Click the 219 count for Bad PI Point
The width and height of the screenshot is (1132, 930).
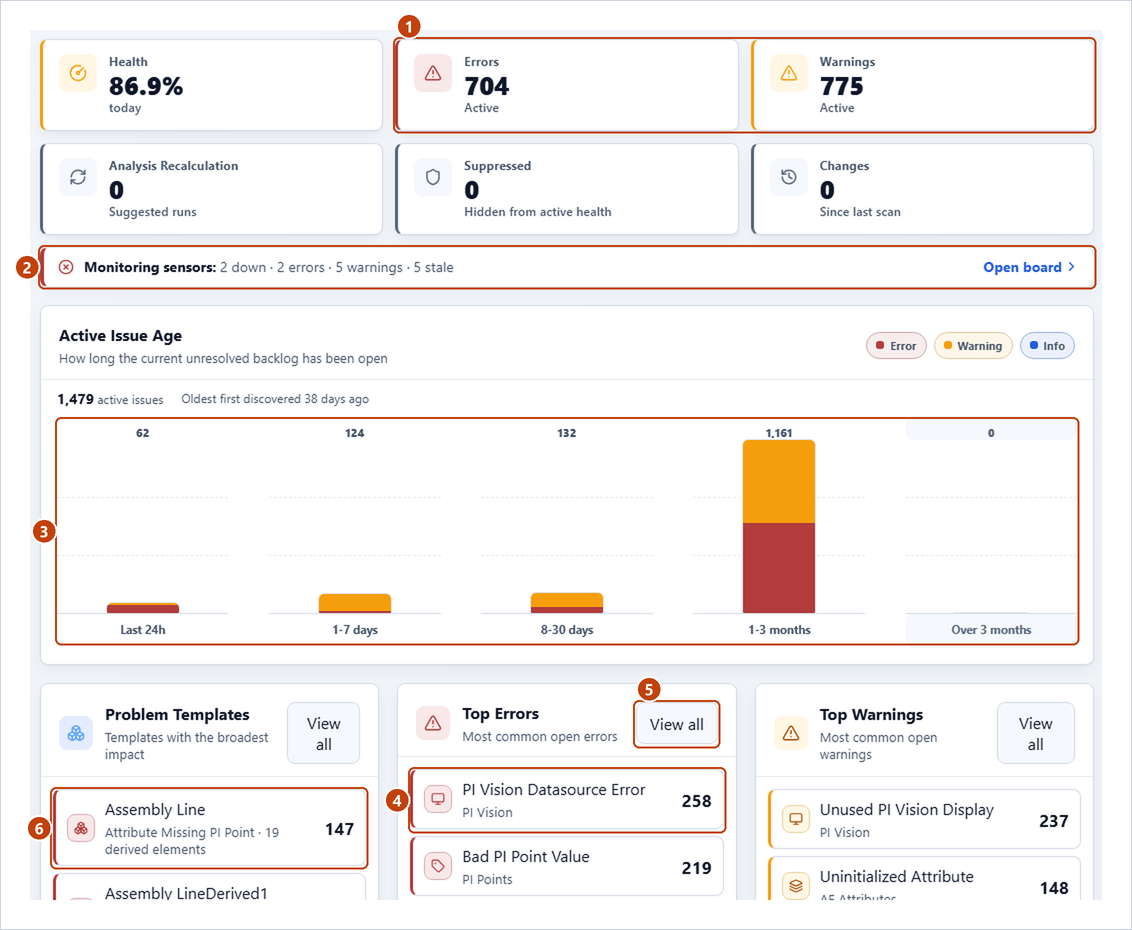697,868
